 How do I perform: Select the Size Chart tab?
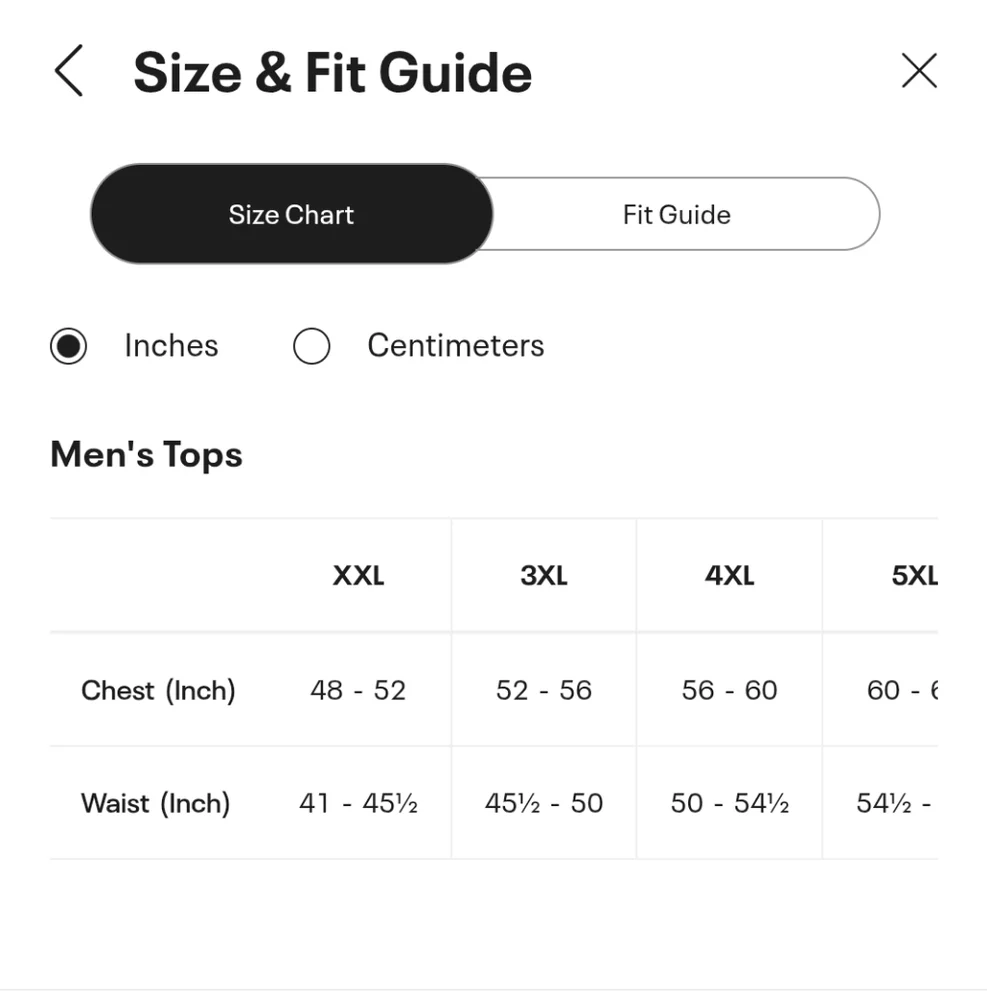coord(291,214)
